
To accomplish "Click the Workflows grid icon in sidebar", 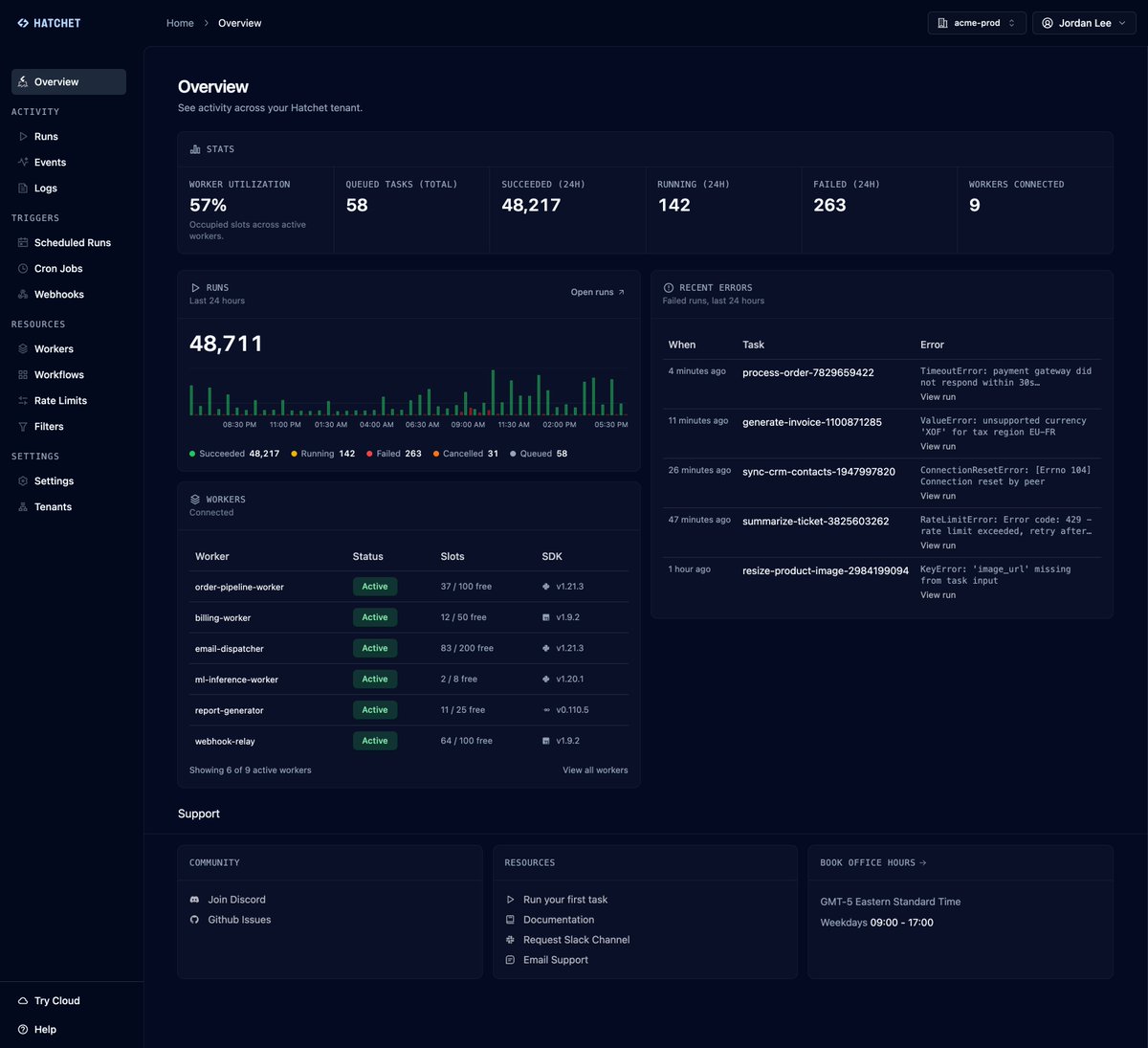I will point(23,375).
